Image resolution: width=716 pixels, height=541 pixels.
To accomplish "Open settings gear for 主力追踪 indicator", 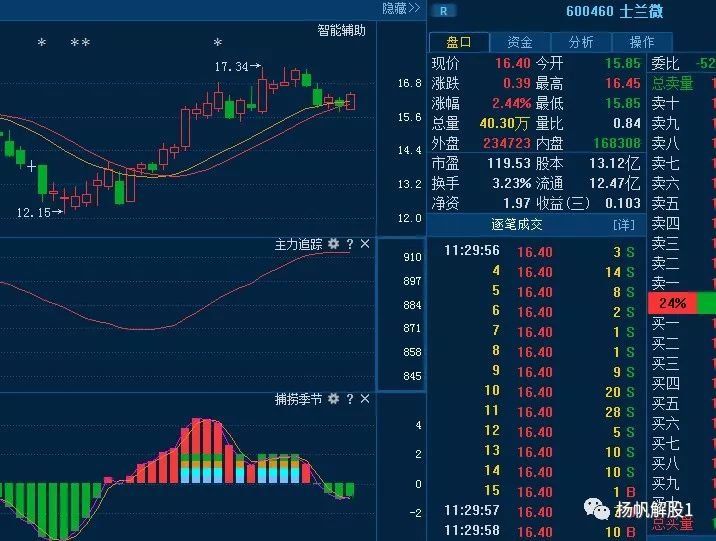I will (334, 244).
